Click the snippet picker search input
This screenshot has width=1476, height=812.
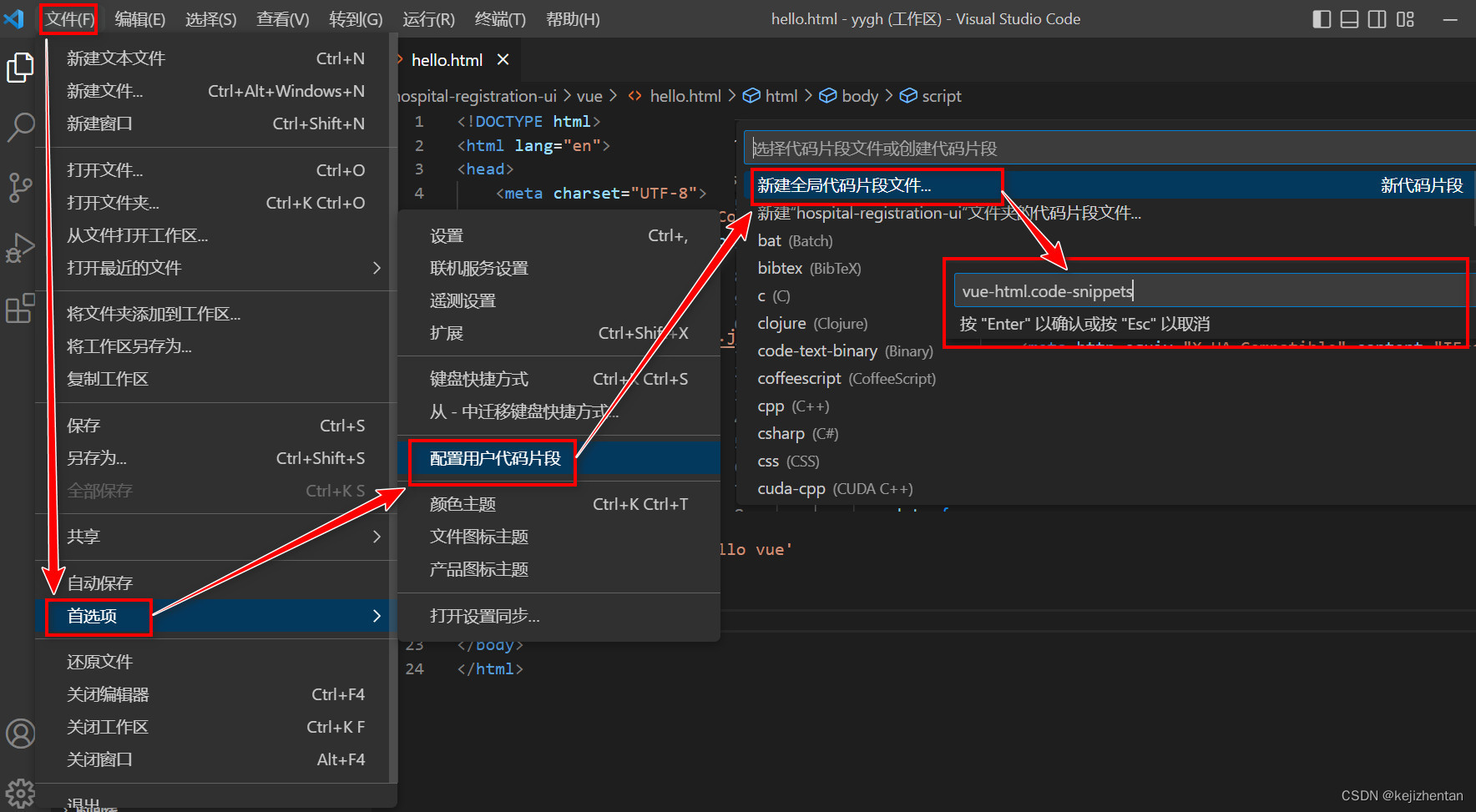click(1110, 149)
